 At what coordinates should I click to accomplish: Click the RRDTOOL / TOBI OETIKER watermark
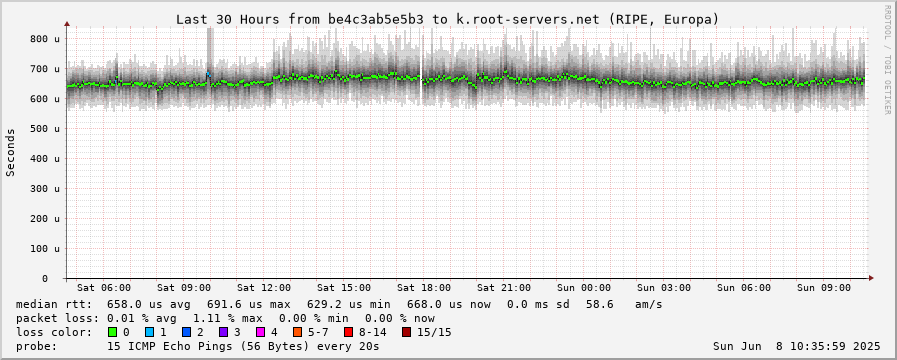pos(887,58)
